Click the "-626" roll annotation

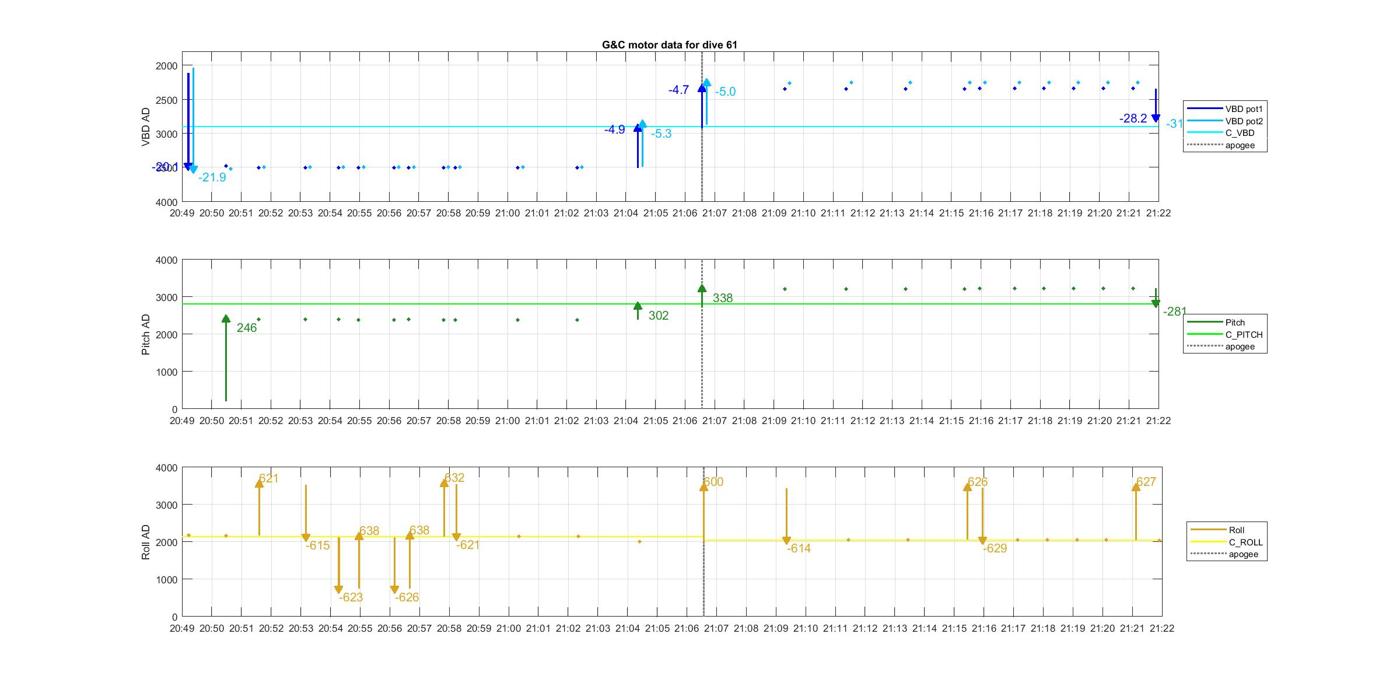[x=407, y=597]
